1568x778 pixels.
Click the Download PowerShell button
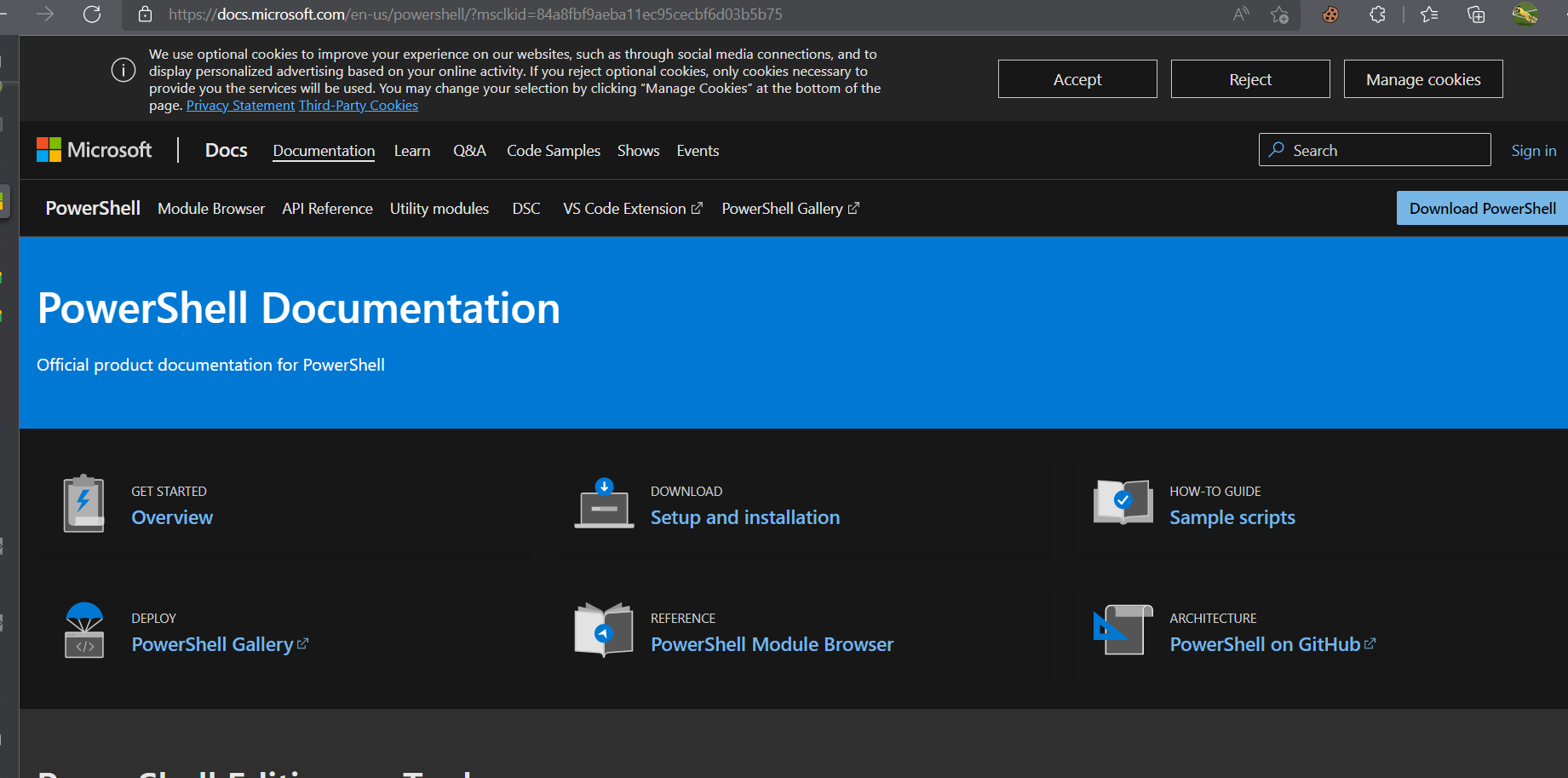click(x=1482, y=208)
